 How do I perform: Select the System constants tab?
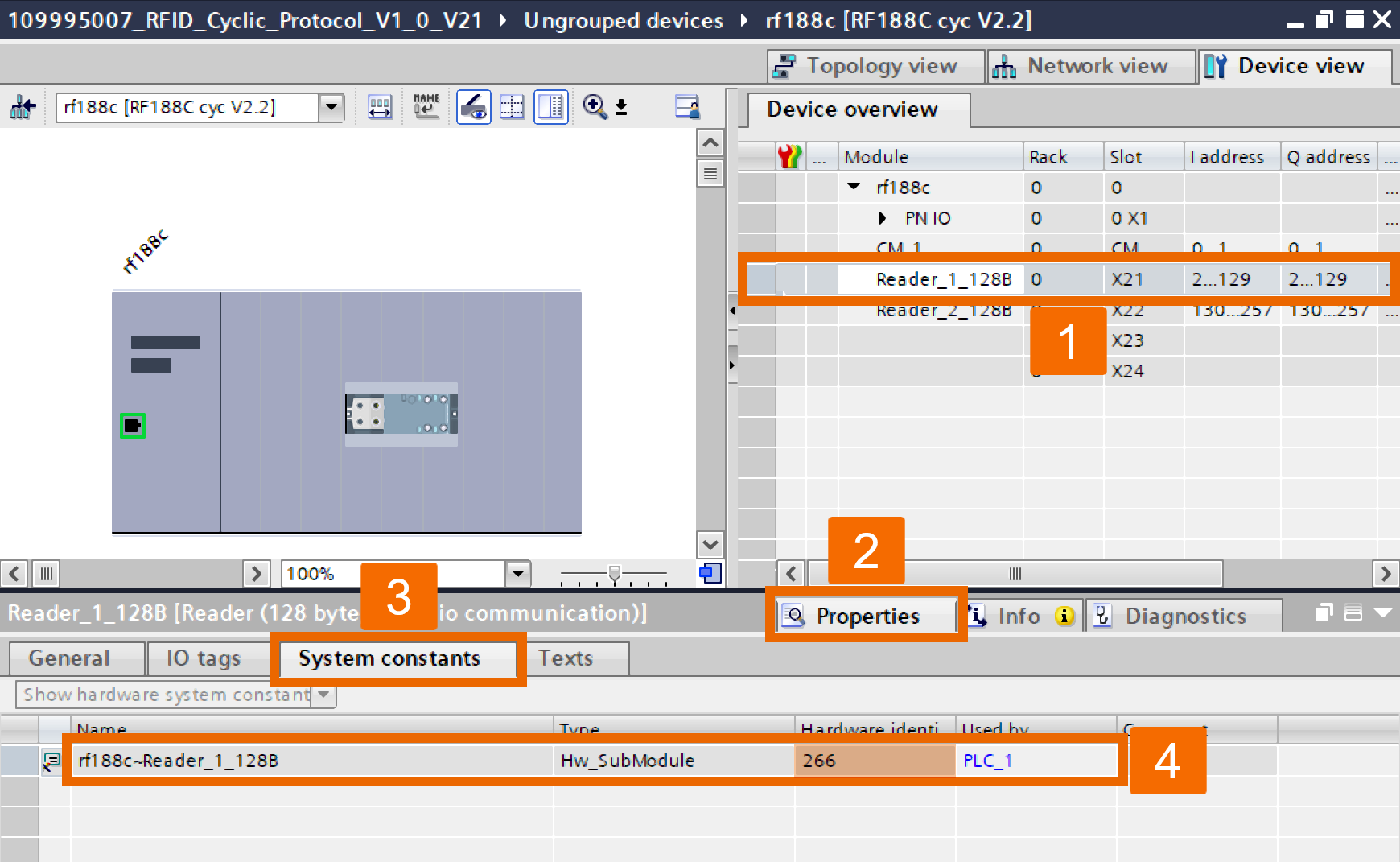(398, 658)
